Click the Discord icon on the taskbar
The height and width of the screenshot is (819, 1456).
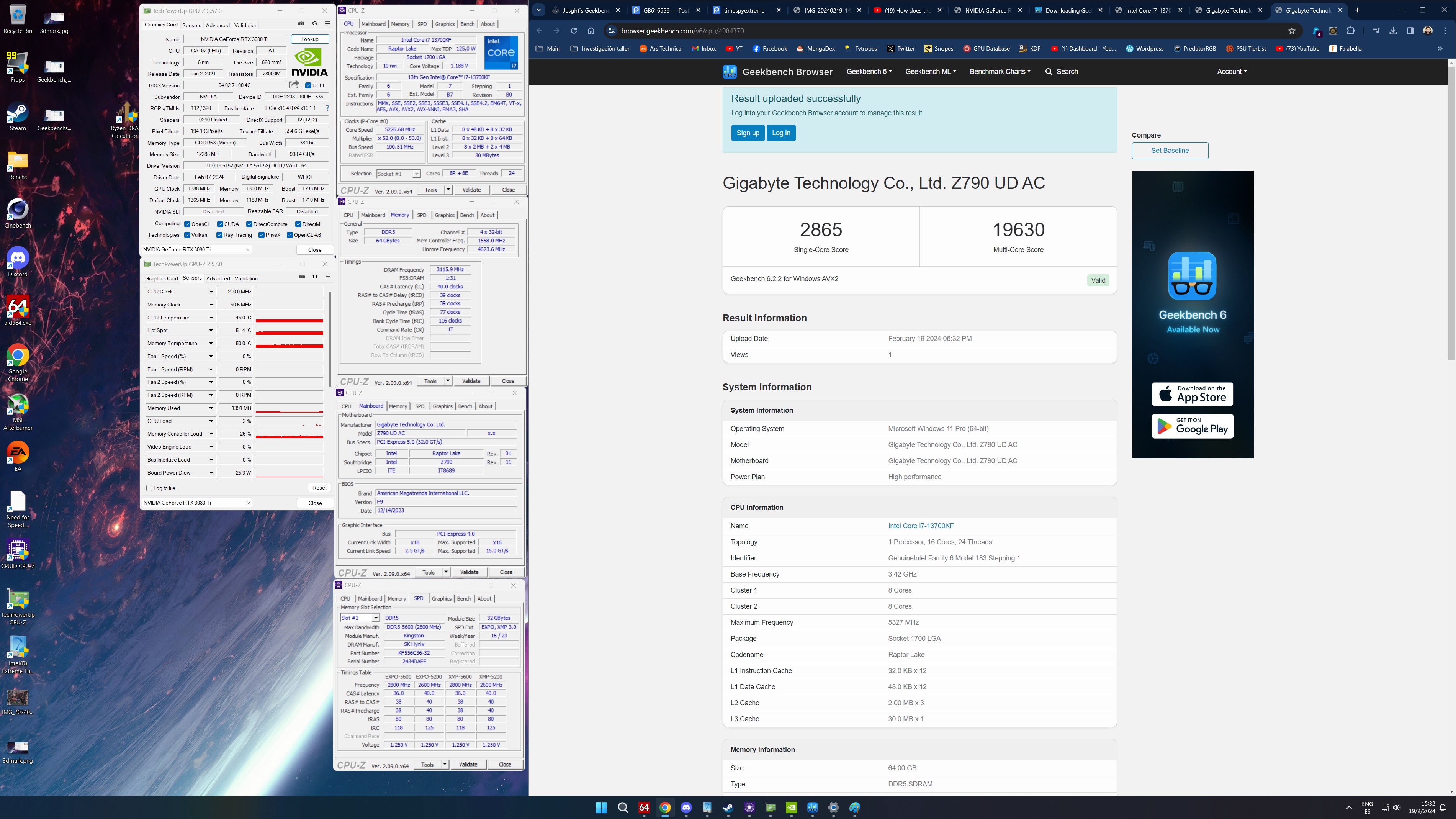686,808
